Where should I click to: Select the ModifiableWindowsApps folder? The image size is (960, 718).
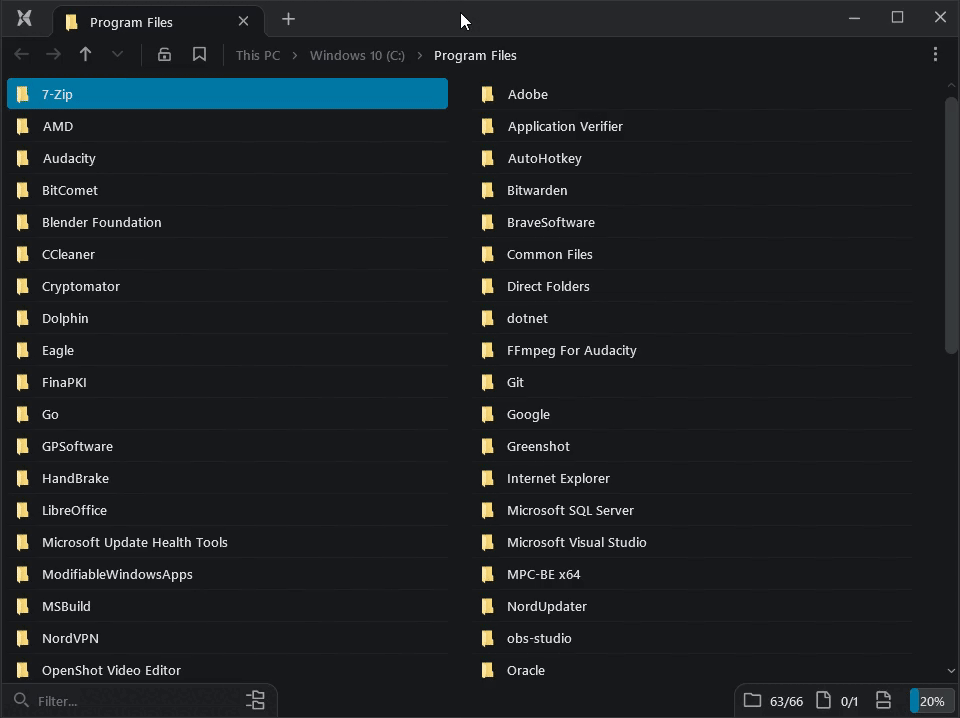tap(227, 574)
